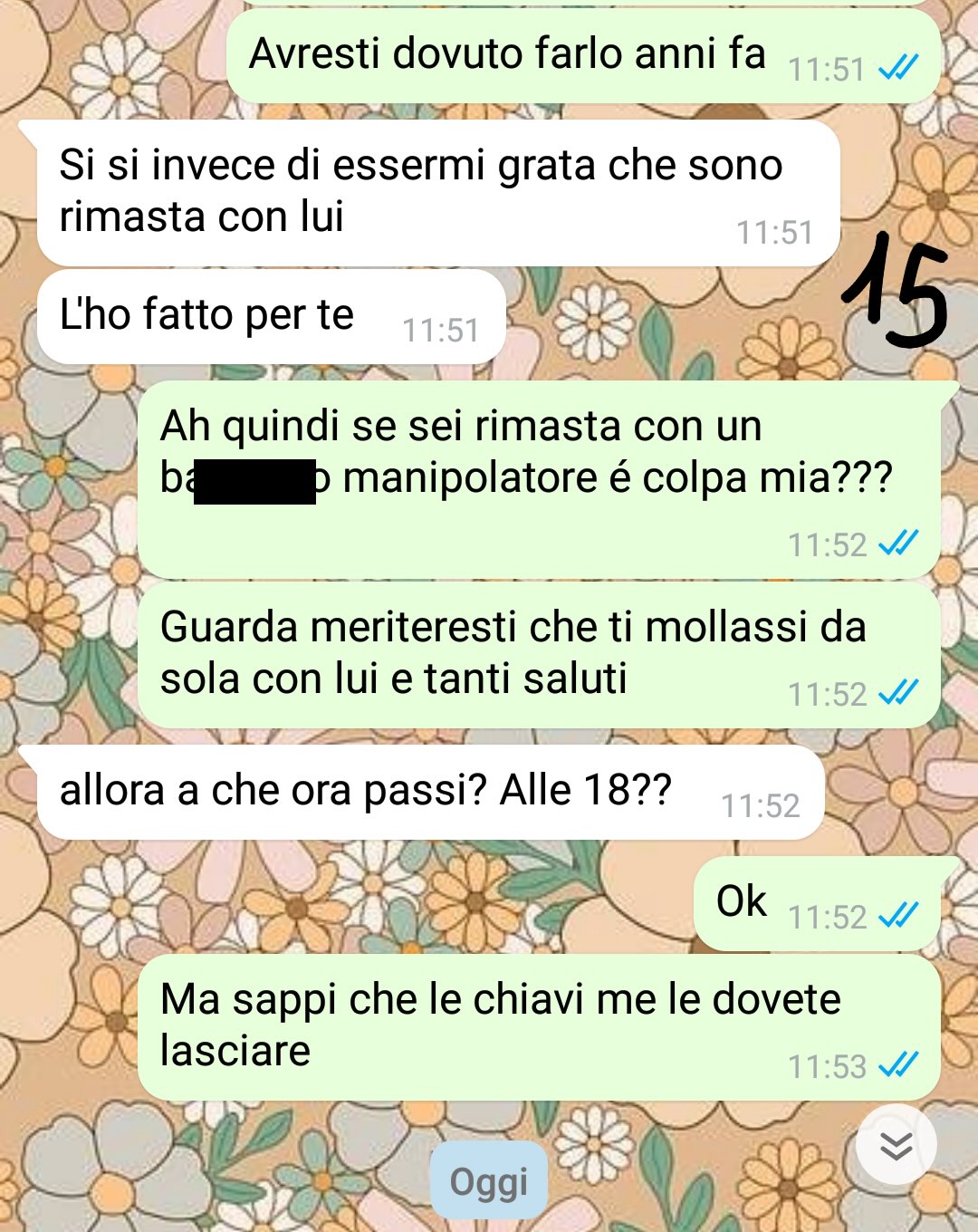Tap the read ticks on 'Guarda meriteresti' message
Image resolution: width=978 pixels, height=1232 pixels.
(x=899, y=692)
